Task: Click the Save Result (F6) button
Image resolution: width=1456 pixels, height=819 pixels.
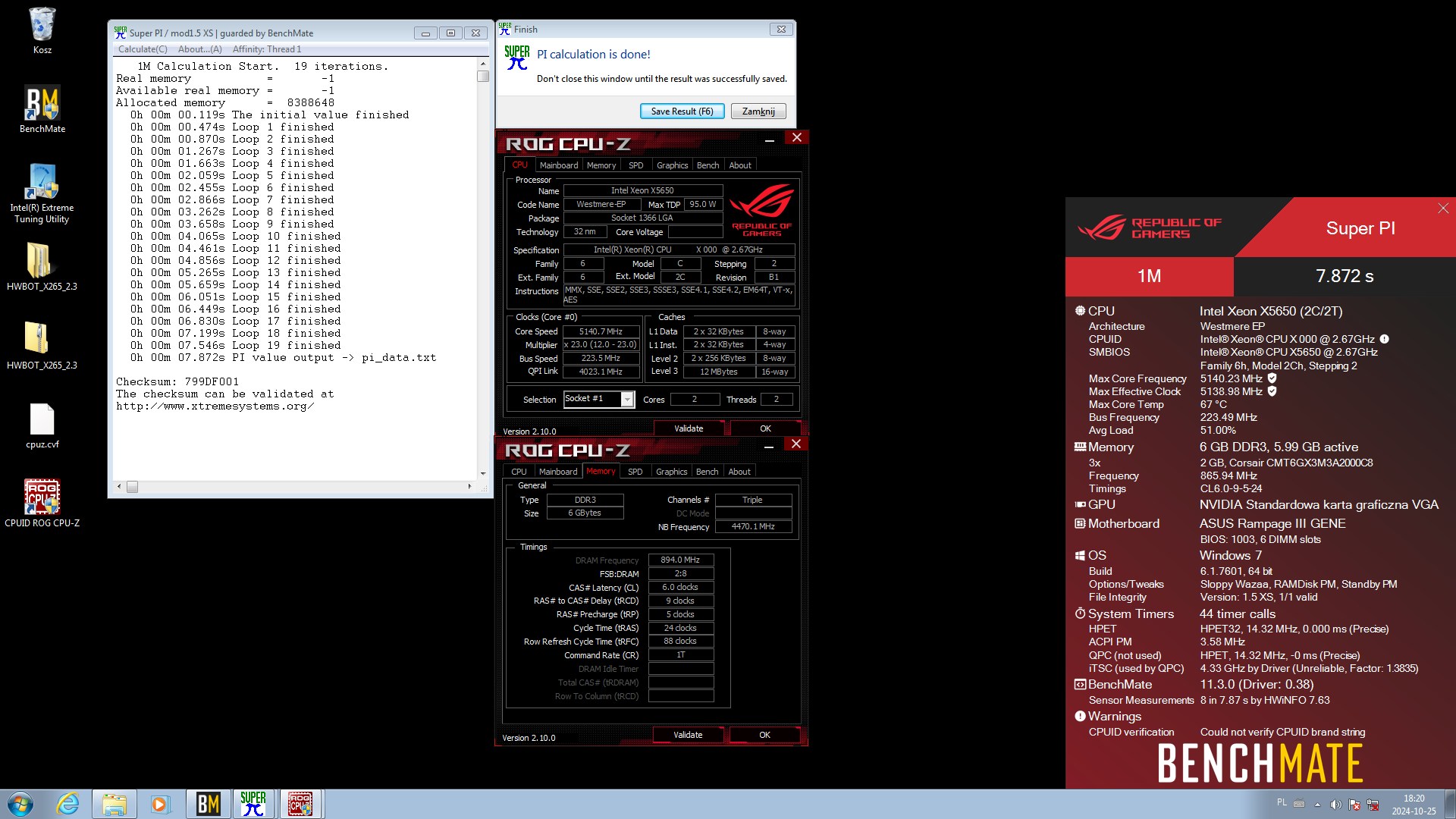Action: point(682,111)
